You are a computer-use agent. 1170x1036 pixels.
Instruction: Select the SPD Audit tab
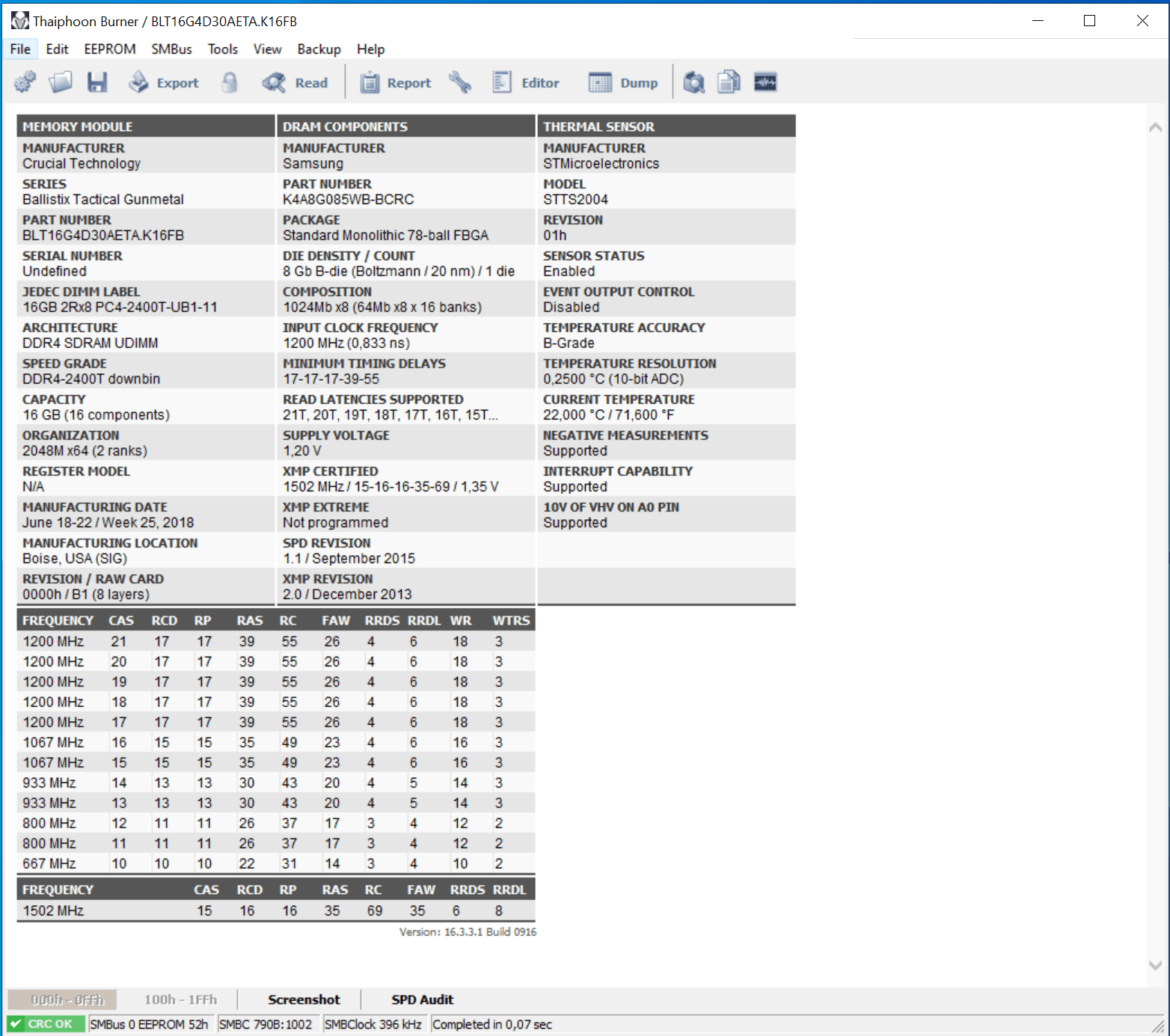point(422,999)
